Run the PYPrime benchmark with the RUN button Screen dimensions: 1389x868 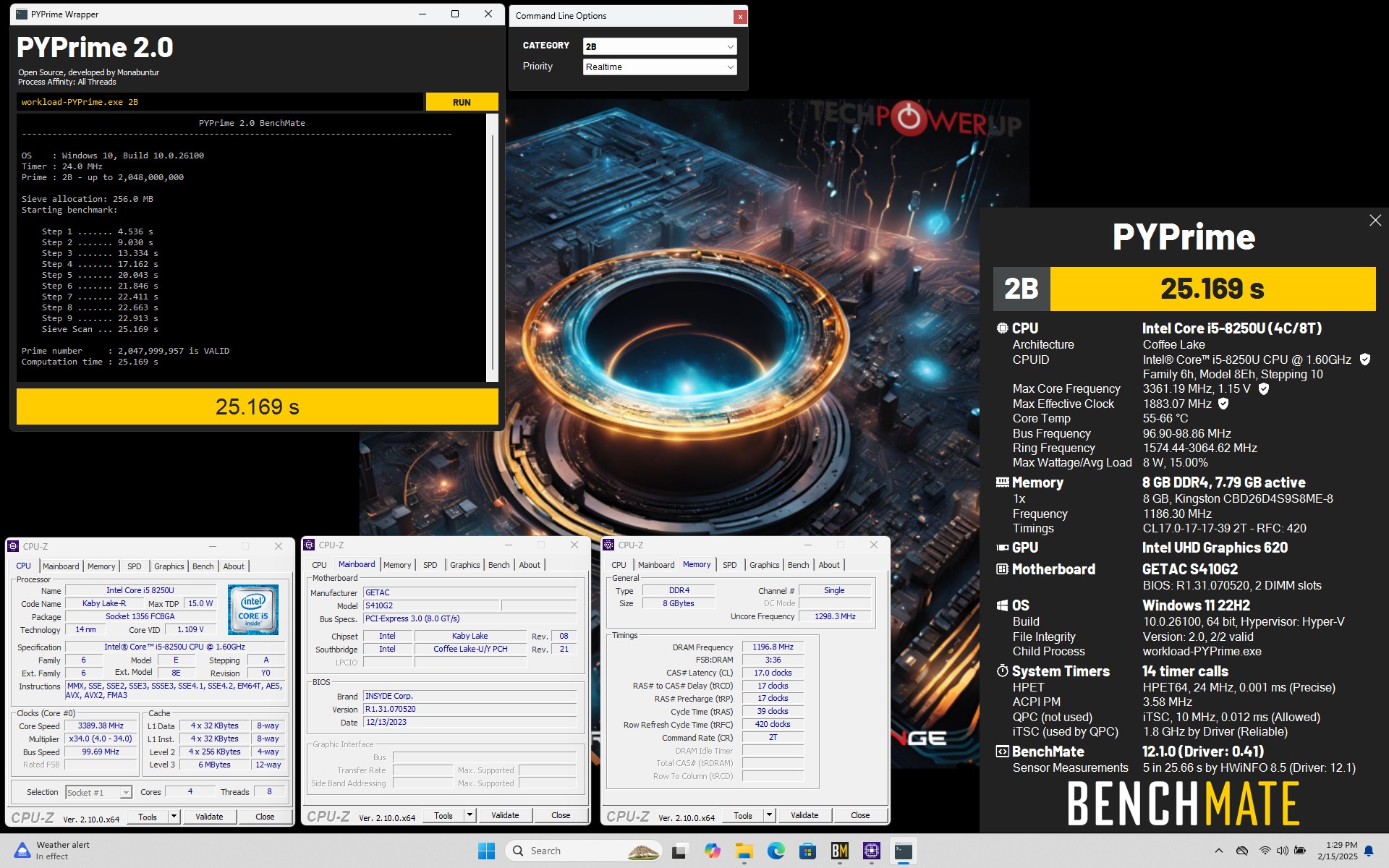pos(462,102)
